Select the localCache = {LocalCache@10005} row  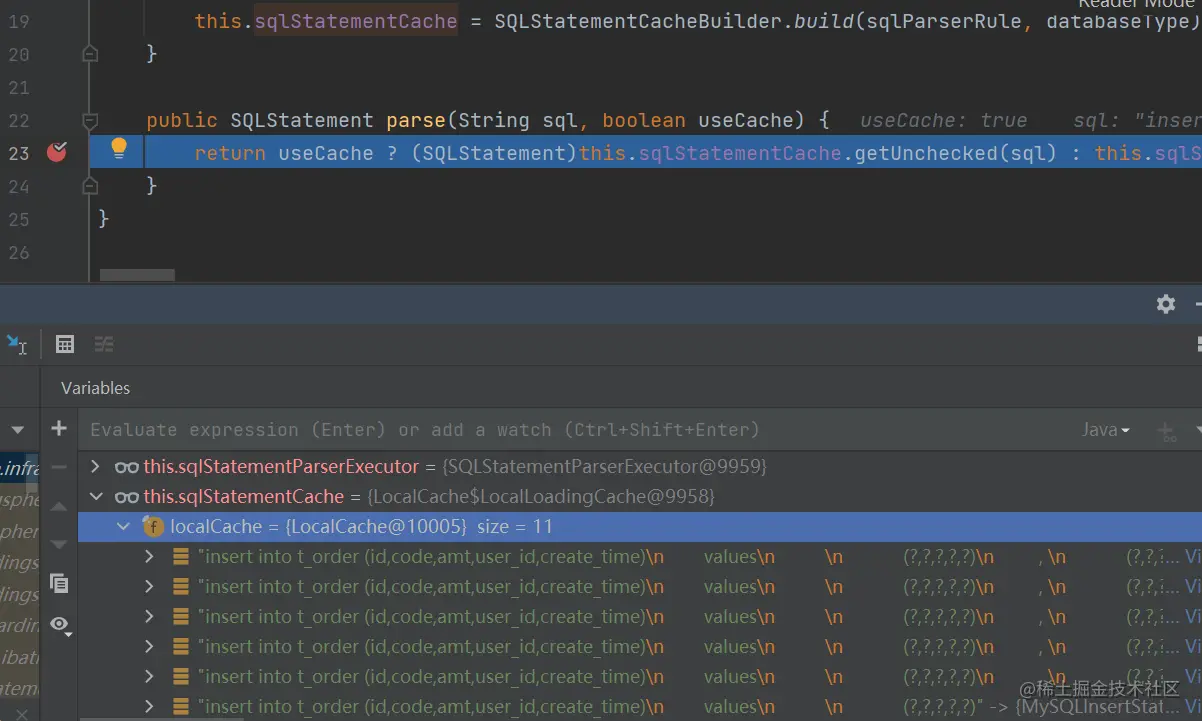tap(640, 527)
